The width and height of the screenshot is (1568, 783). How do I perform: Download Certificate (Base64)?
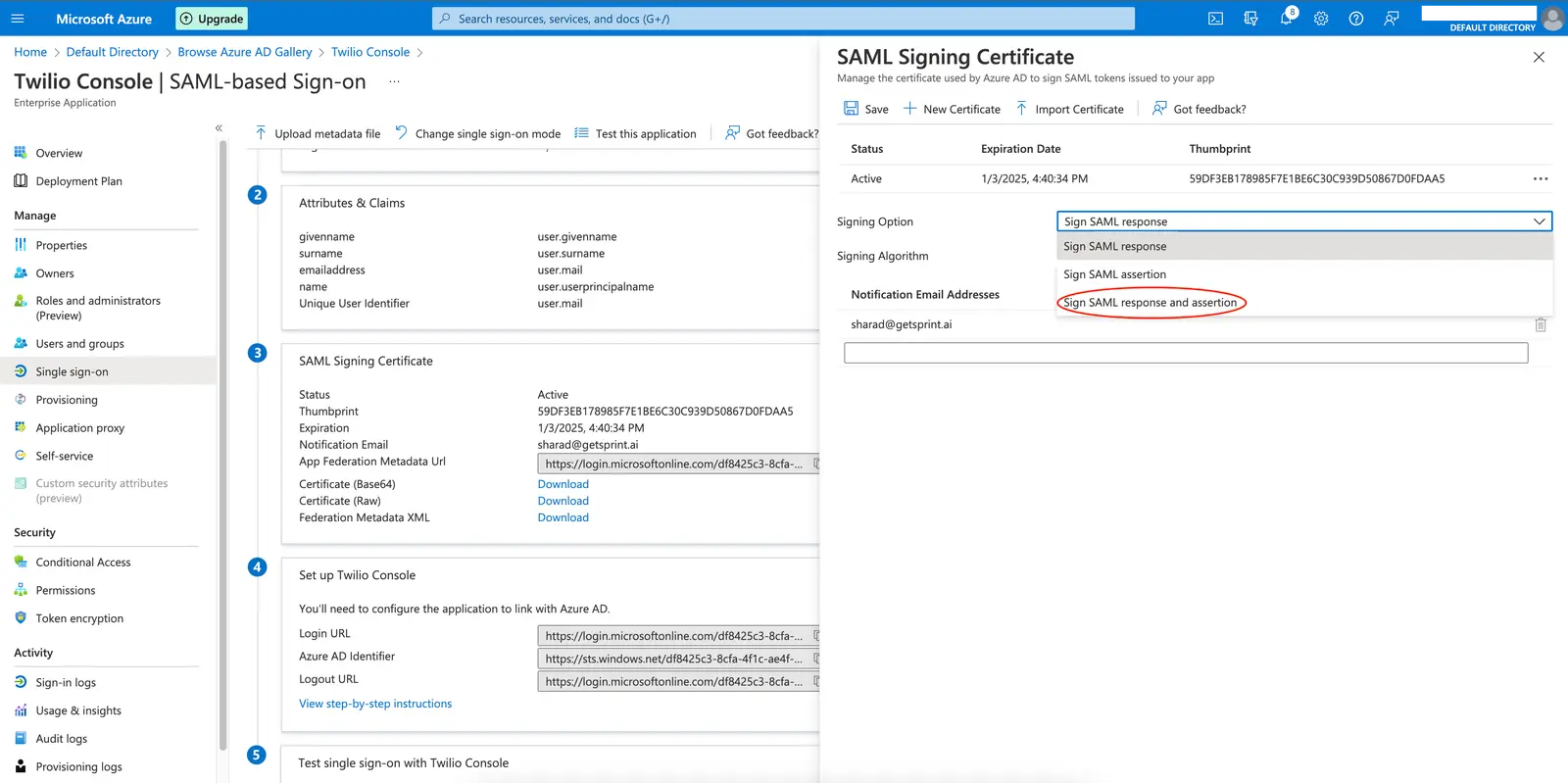(563, 484)
